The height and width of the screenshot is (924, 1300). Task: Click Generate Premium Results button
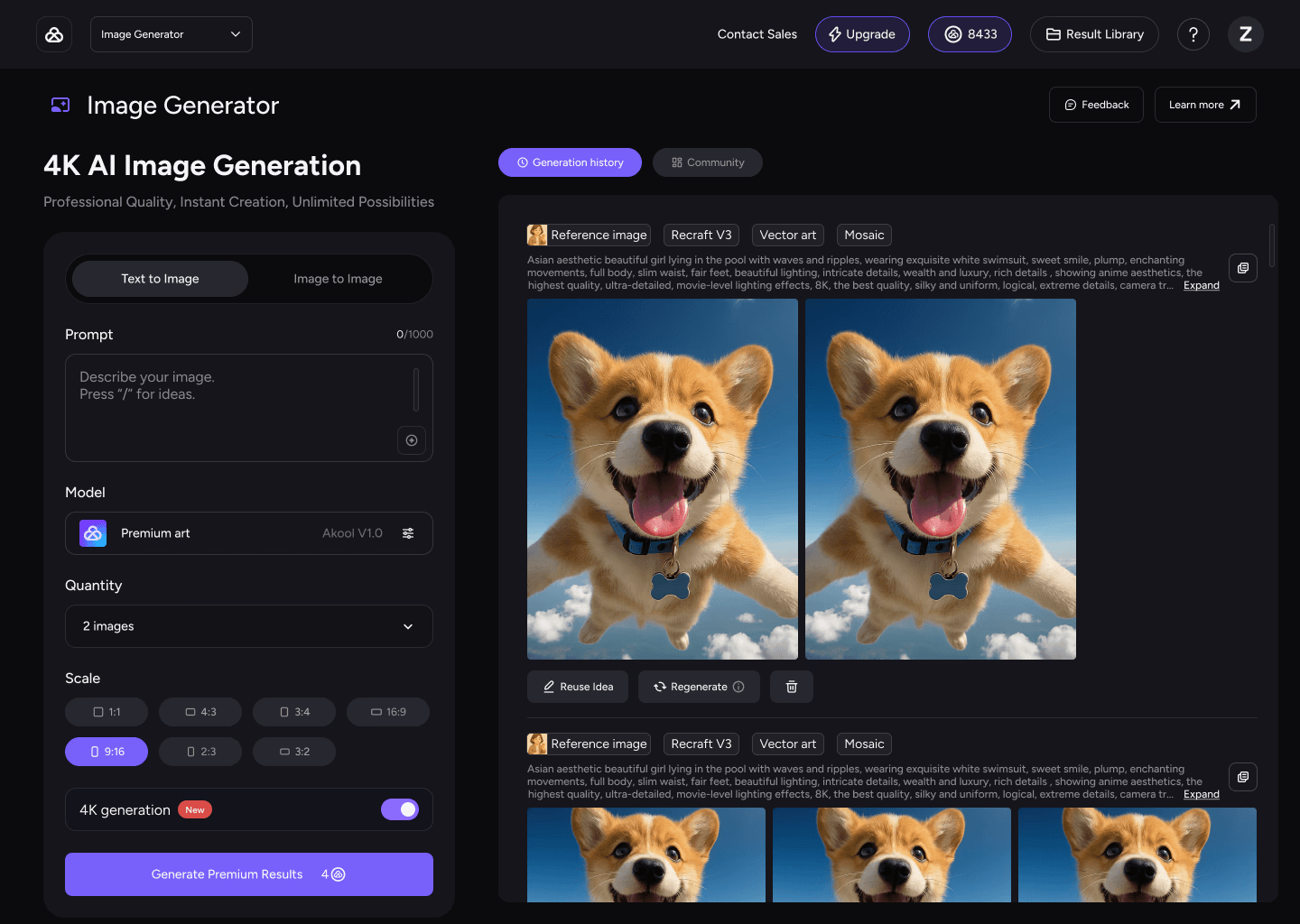249,874
